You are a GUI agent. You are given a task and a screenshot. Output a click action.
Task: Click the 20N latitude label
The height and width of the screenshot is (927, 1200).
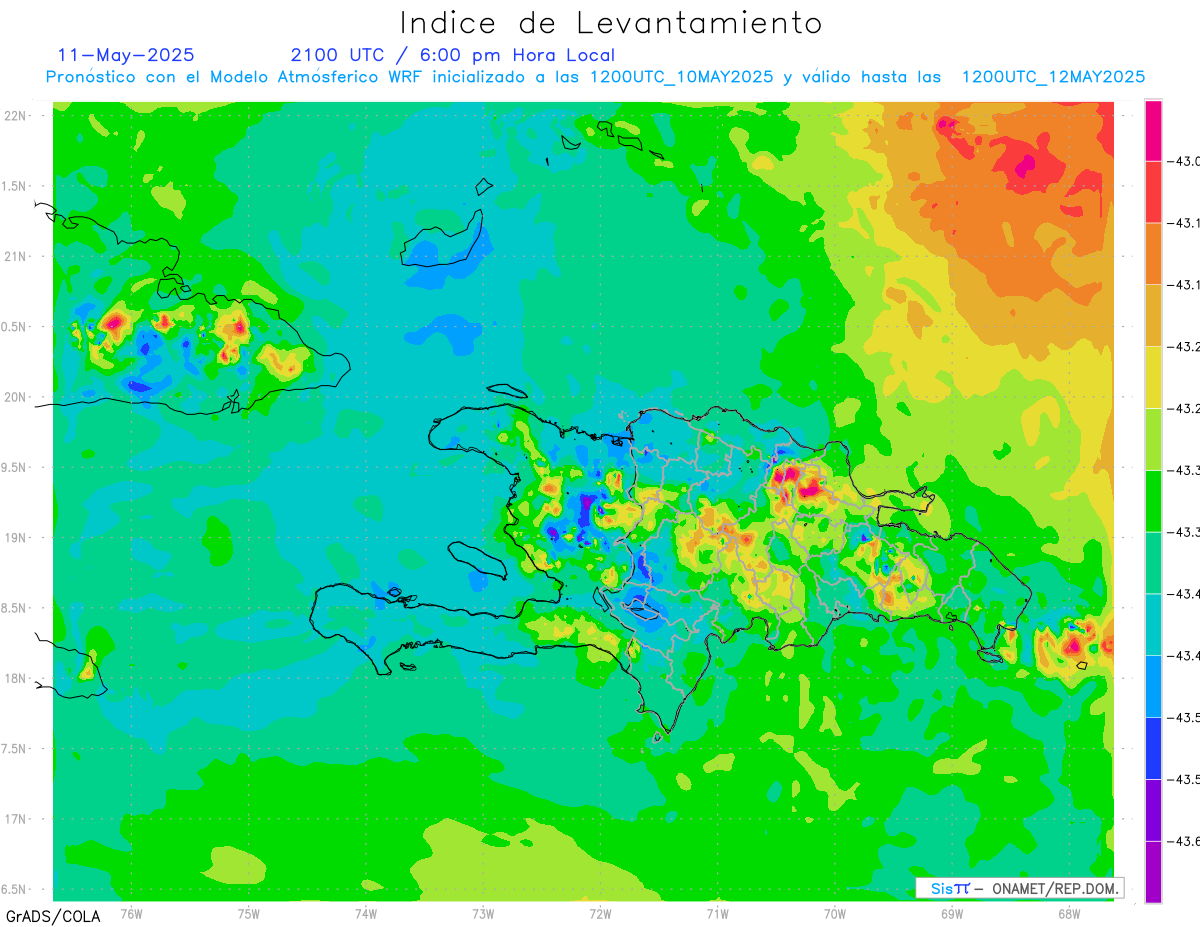click(x=15, y=397)
